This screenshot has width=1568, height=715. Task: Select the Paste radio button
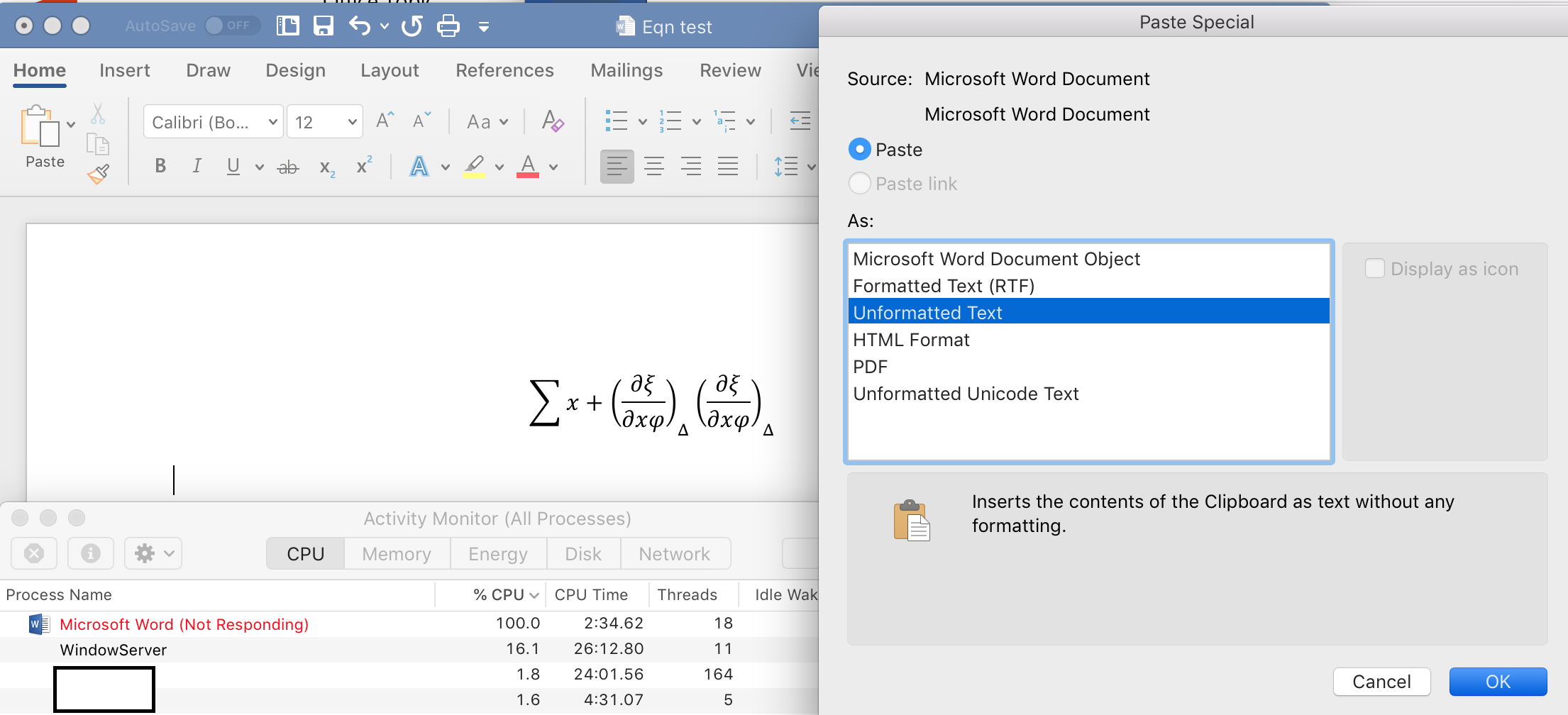click(859, 149)
